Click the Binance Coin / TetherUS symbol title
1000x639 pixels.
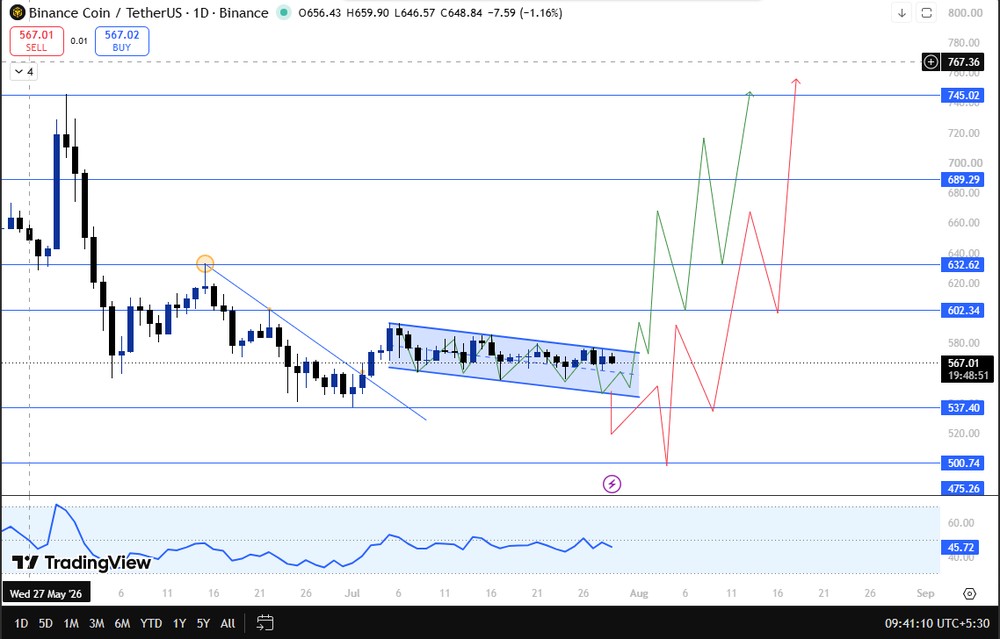[149, 13]
